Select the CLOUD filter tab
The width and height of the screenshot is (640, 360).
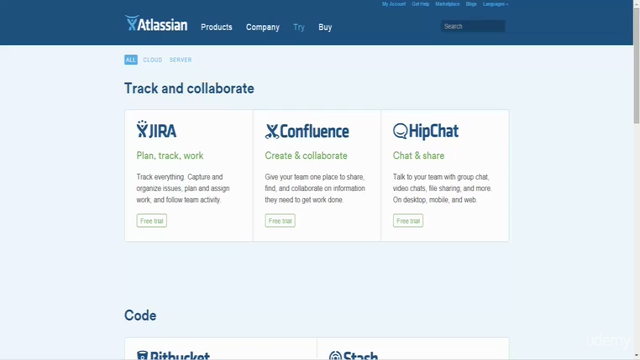pos(152,60)
